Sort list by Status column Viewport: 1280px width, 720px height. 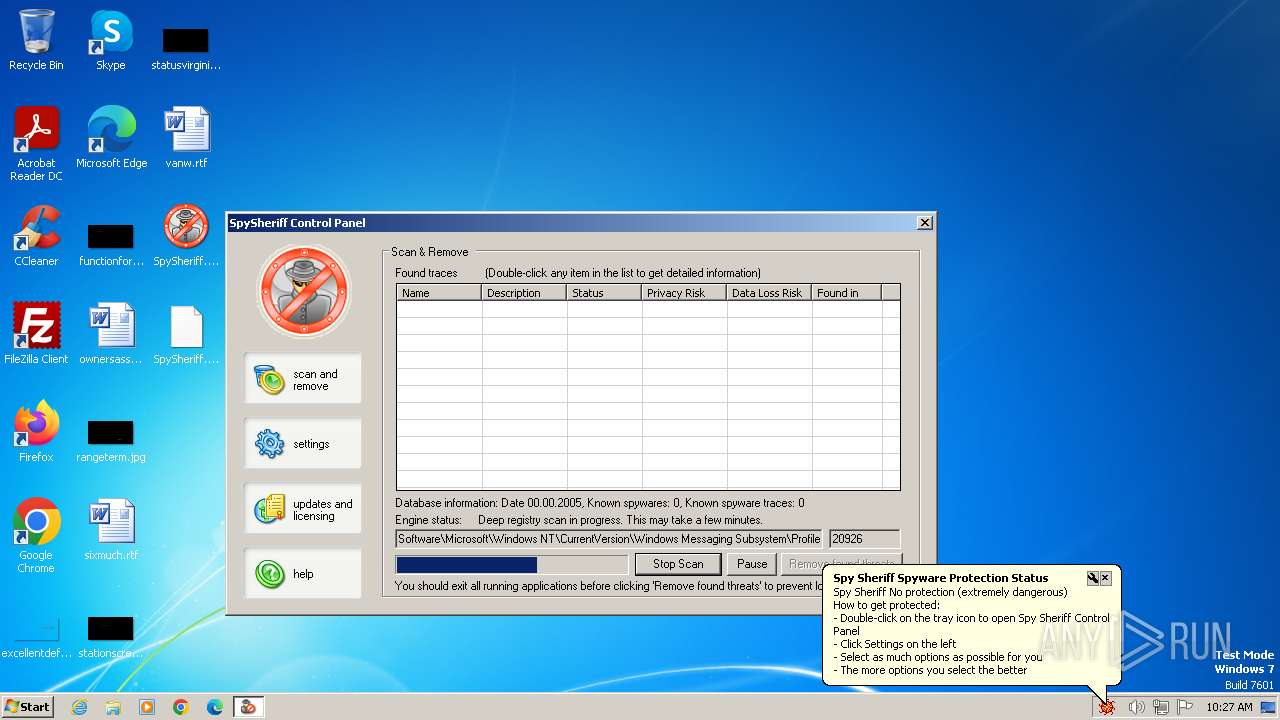(x=604, y=293)
